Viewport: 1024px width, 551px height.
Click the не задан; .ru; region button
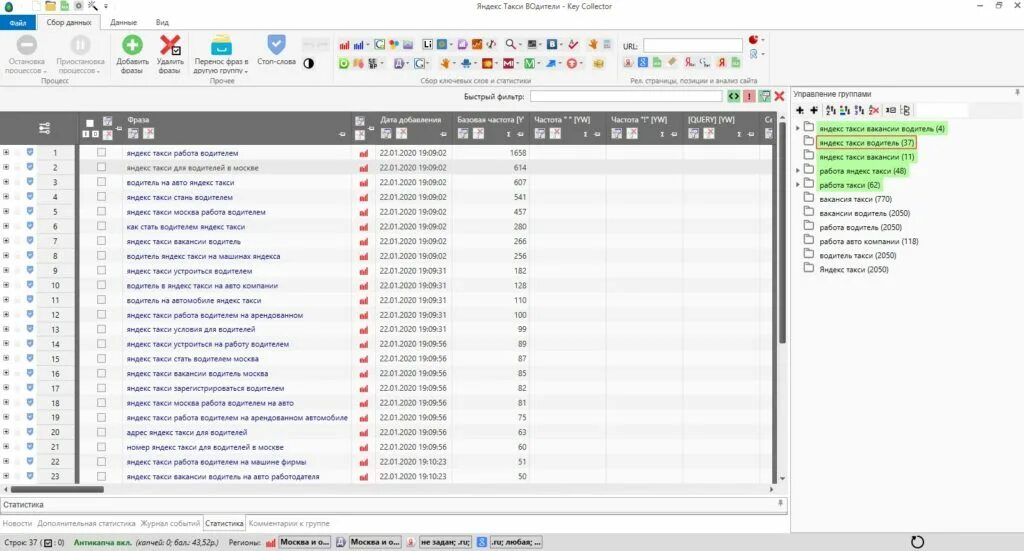[x=445, y=542]
